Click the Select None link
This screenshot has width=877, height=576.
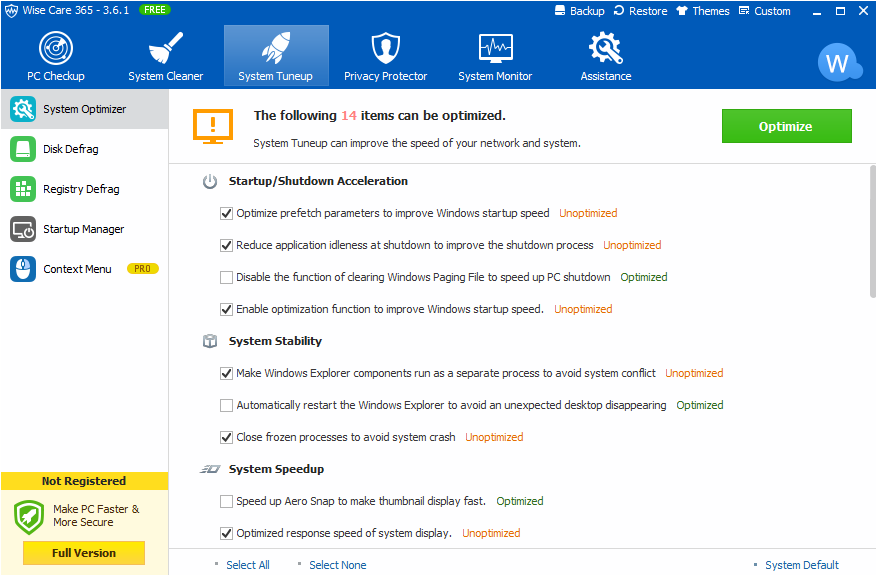click(x=338, y=565)
